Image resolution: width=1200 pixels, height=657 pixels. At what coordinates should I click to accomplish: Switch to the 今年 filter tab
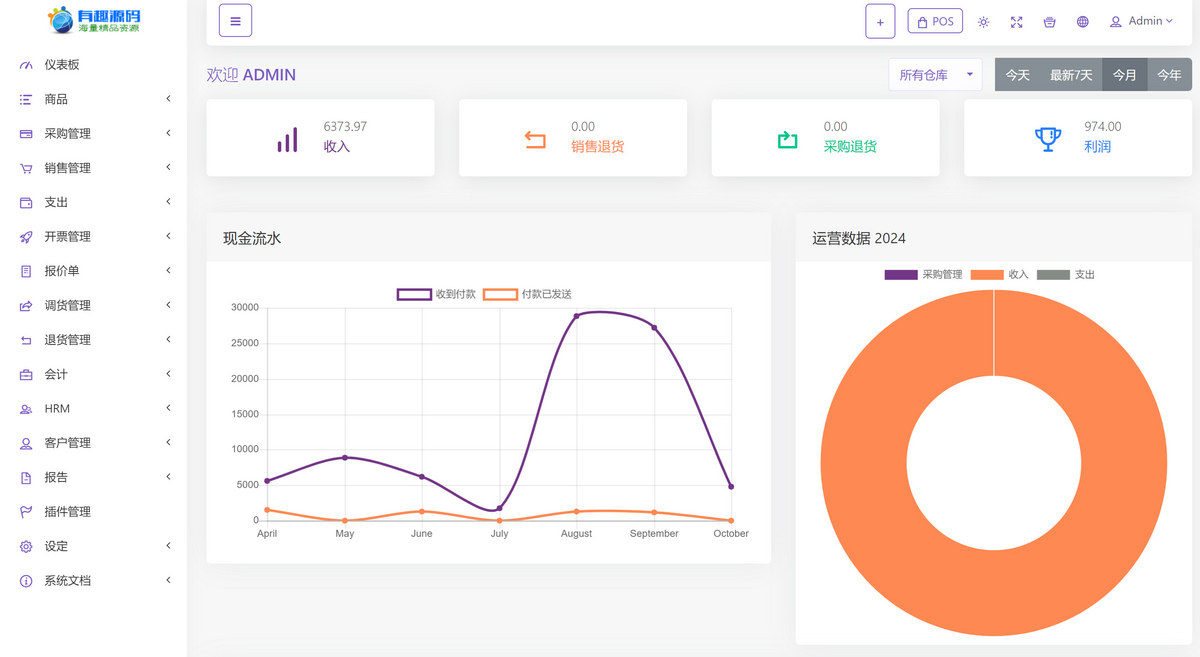coord(1169,75)
